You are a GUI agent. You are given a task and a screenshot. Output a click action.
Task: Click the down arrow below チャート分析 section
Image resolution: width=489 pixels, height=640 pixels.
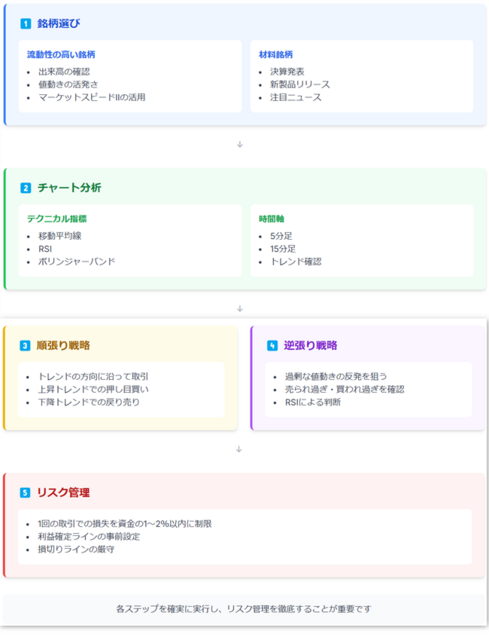click(240, 309)
